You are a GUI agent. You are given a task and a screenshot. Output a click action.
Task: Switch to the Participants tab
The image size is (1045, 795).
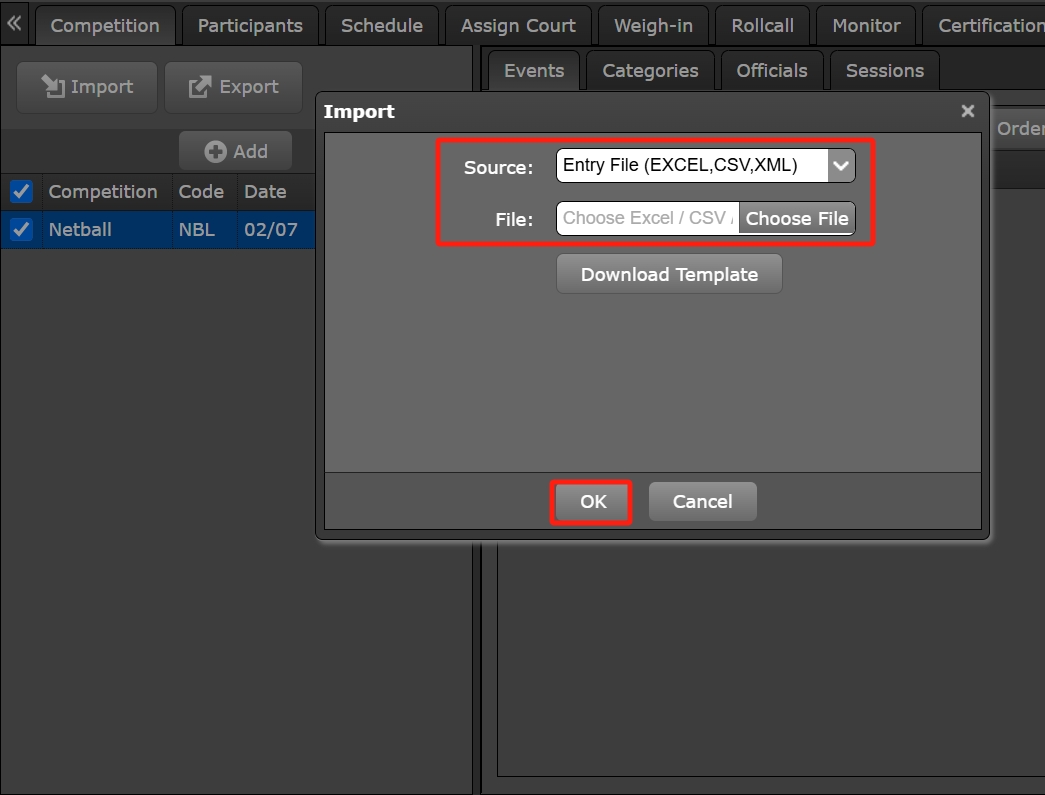[250, 26]
